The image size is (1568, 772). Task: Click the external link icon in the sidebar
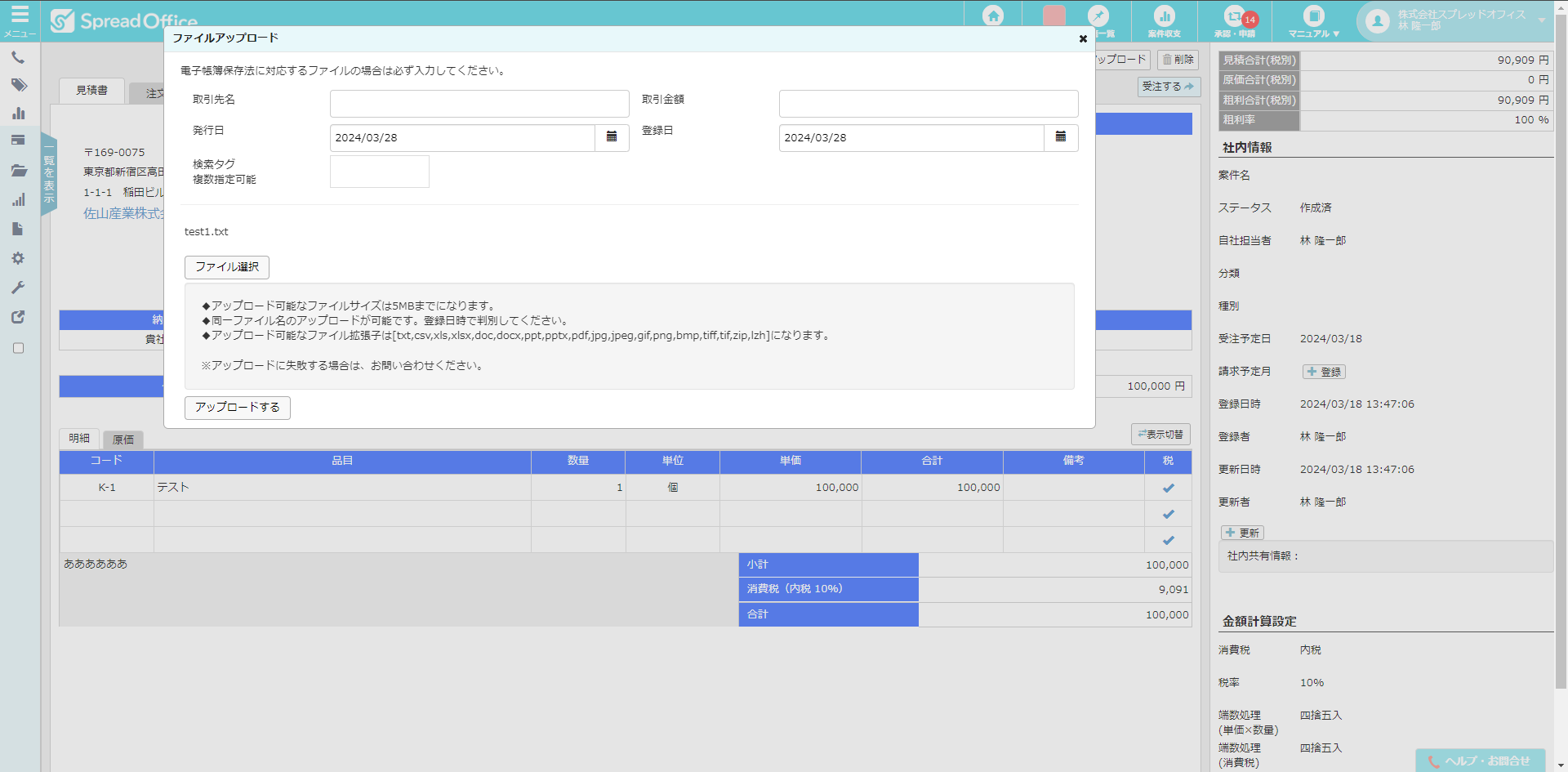click(x=18, y=317)
